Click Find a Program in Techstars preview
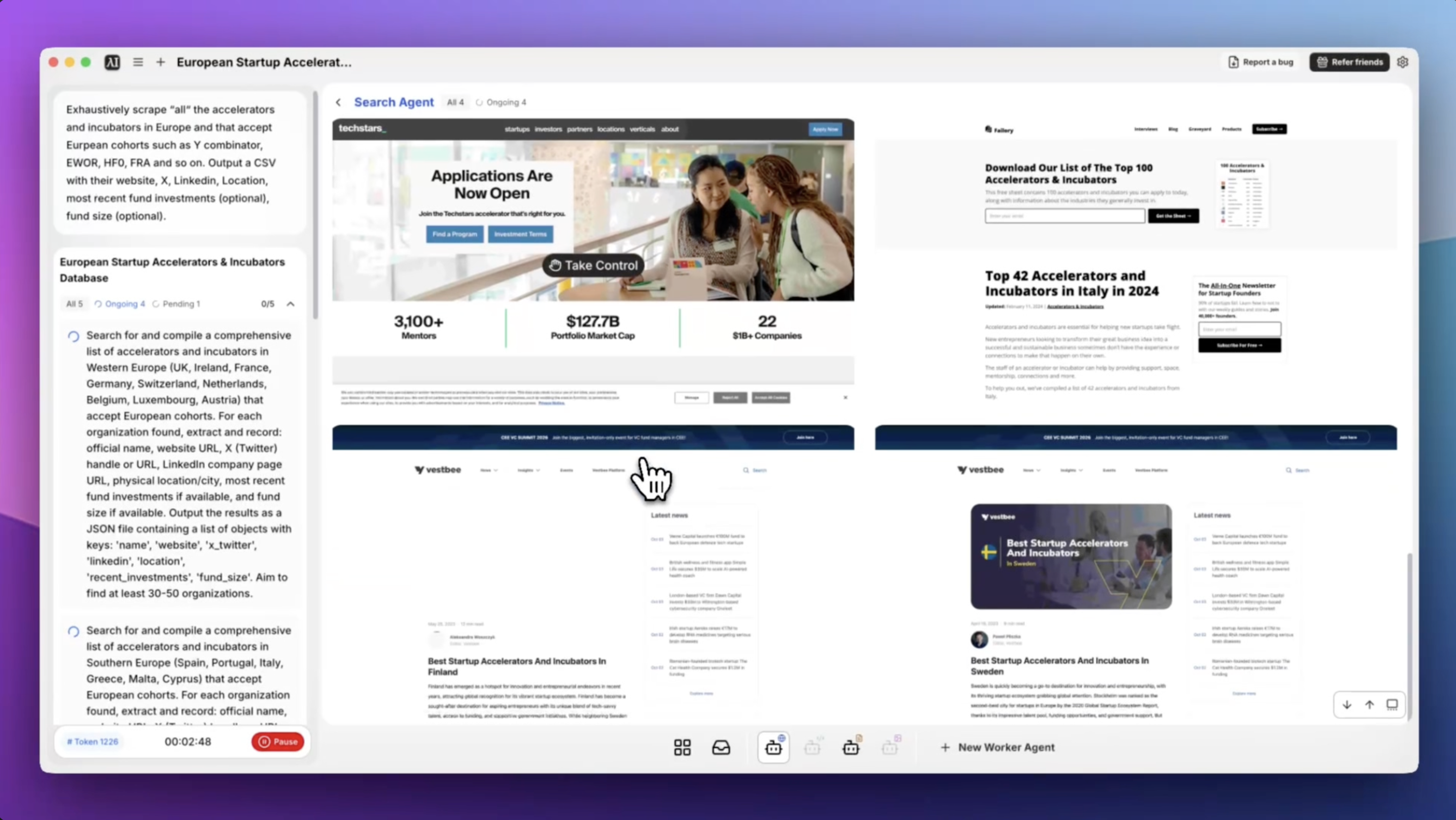Screen dimensions: 1456x820 click(x=454, y=234)
